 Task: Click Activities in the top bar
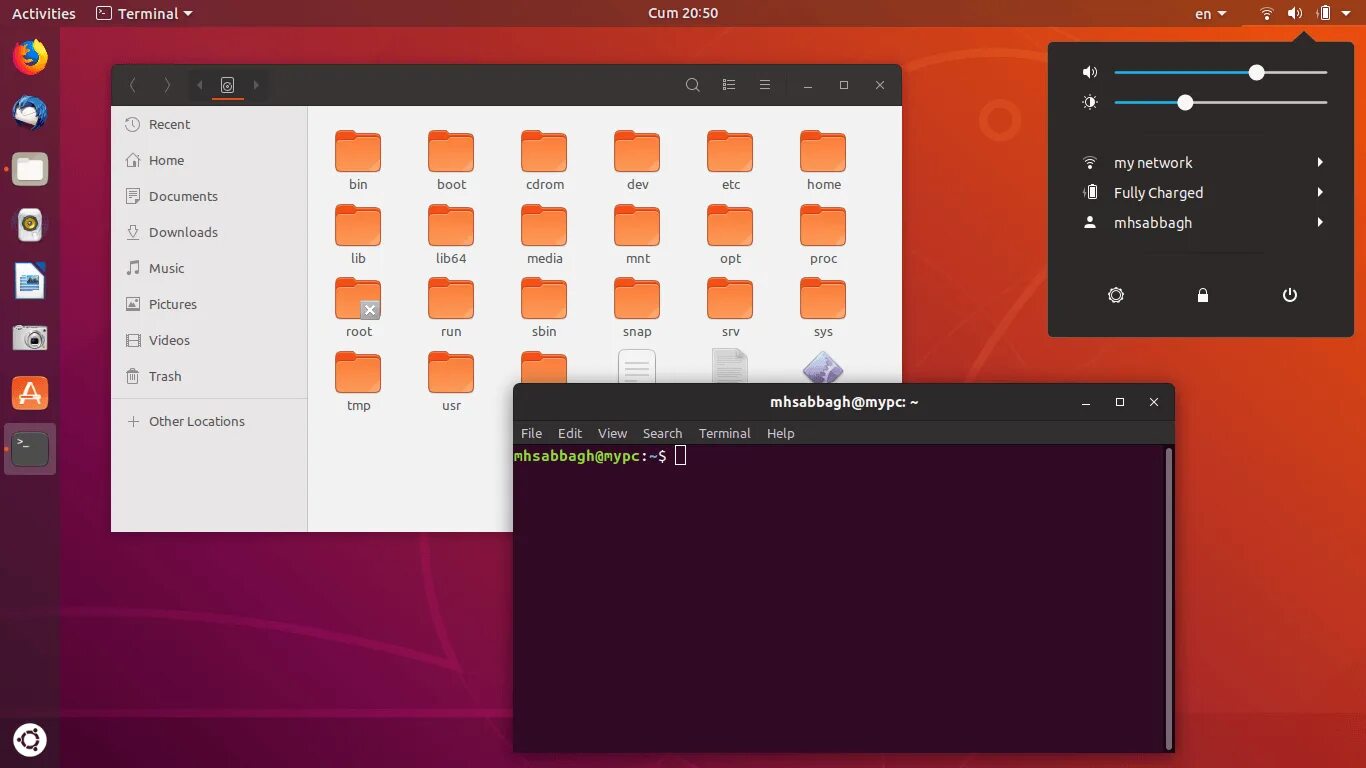point(42,13)
